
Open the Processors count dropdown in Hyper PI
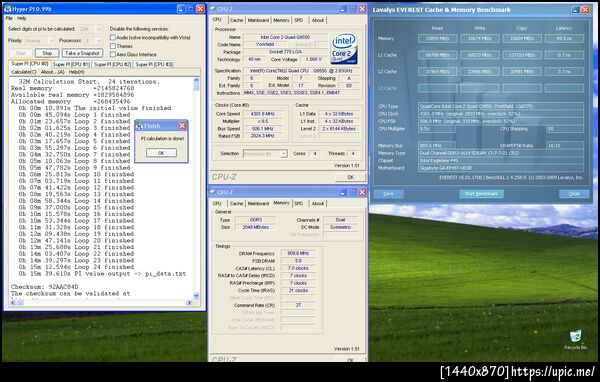coord(93,41)
